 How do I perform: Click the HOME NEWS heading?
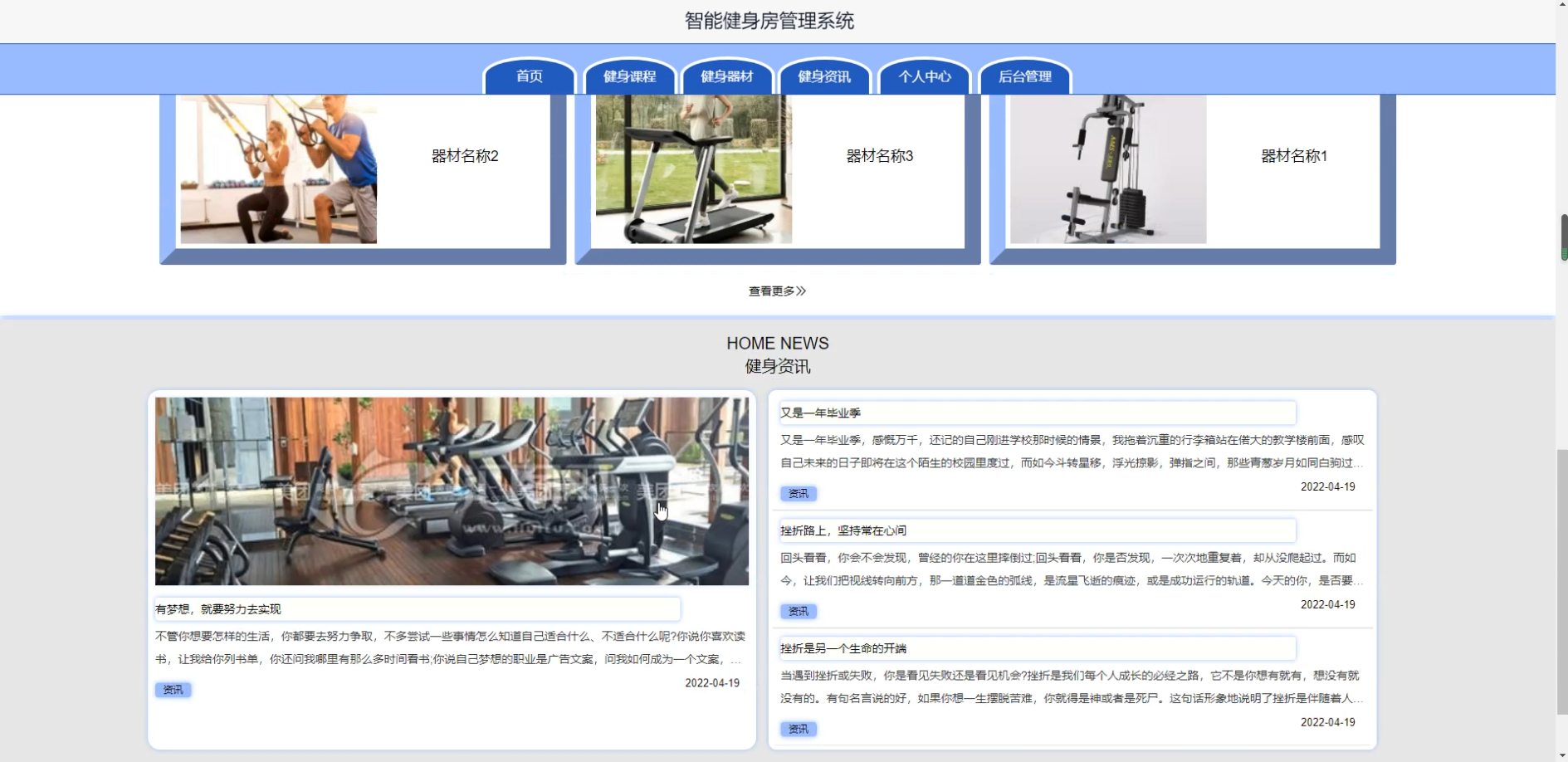pyautogui.click(x=778, y=344)
